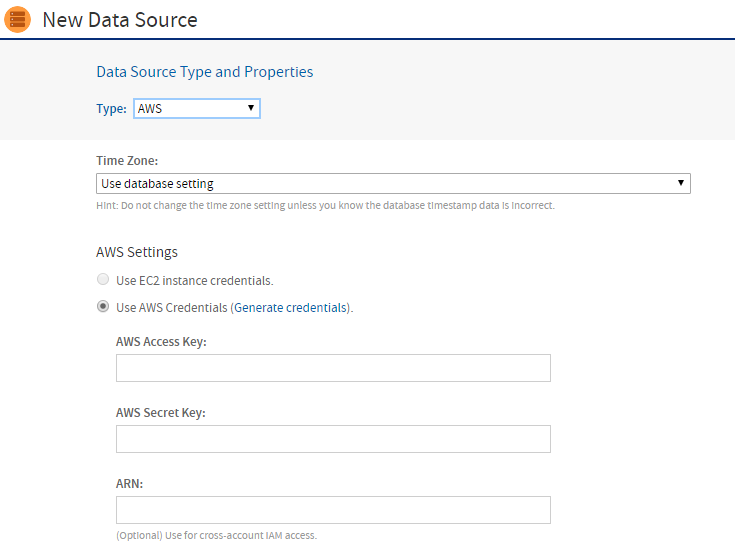Open the Generate credentials link
Image resolution: width=735 pixels, height=550 pixels.
tap(290, 308)
